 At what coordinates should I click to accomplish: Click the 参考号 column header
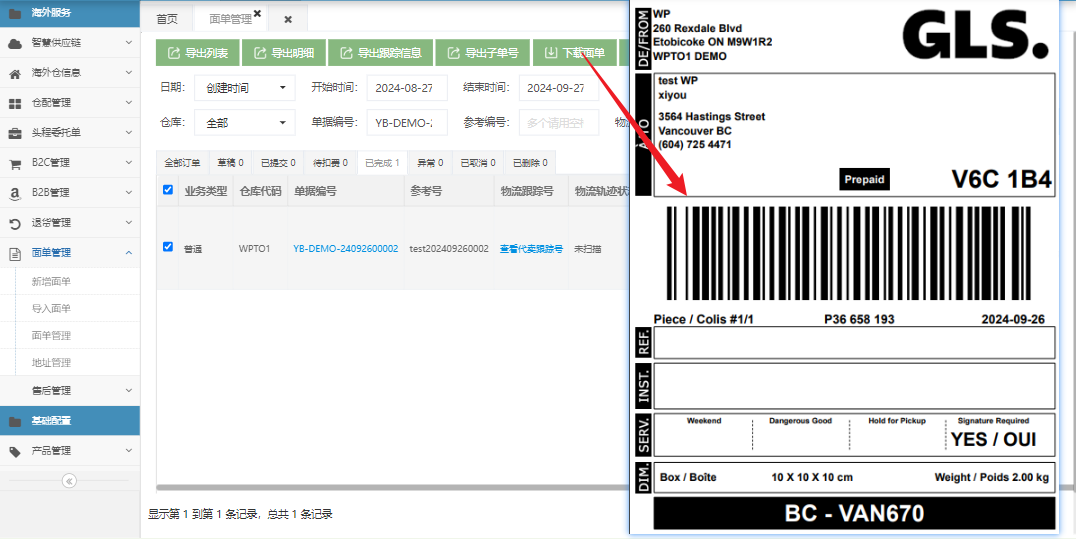tap(449, 192)
